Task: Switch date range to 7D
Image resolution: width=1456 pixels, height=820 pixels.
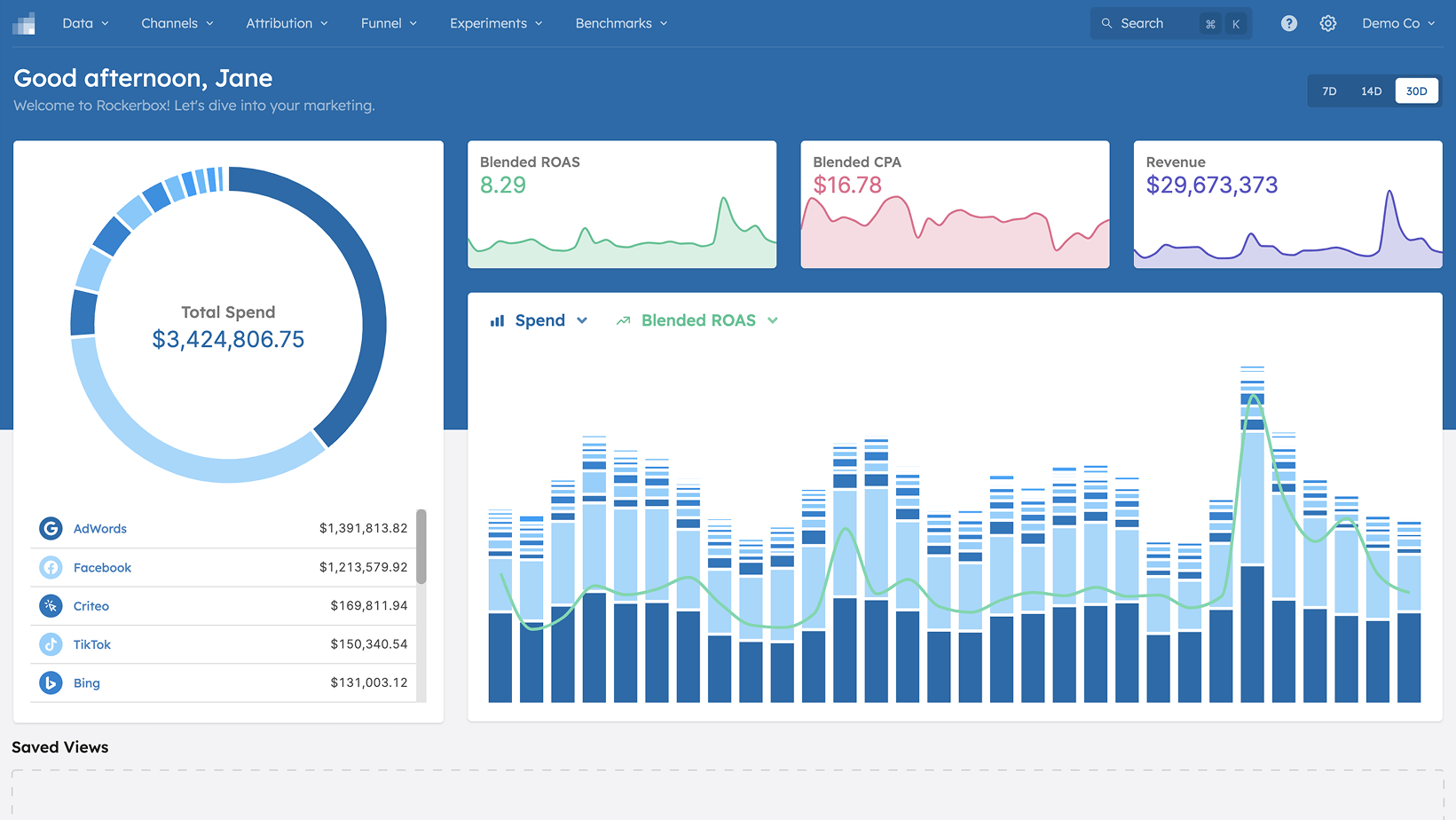Action: [x=1329, y=91]
